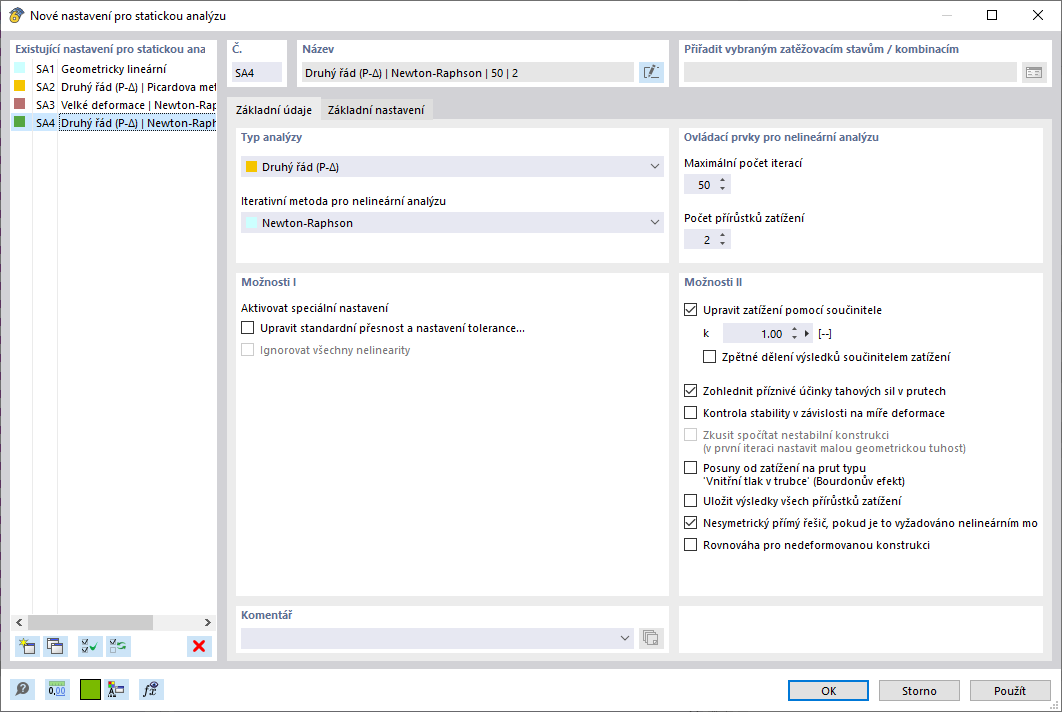The image size is (1062, 712).
Task: Enable Upravit standardní přesnost a nastavení tolerance
Action: 249,328
